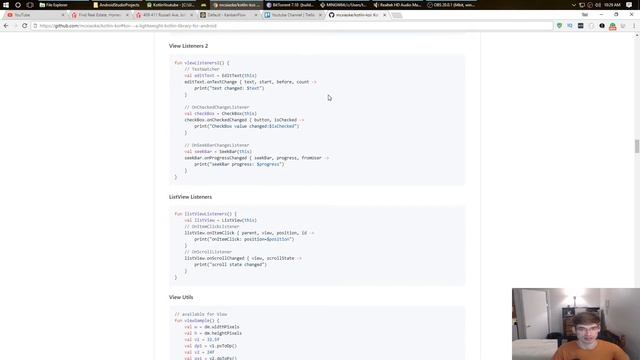
Task: Click the code line 'print("scroll state changed")'
Action: pos(230,264)
